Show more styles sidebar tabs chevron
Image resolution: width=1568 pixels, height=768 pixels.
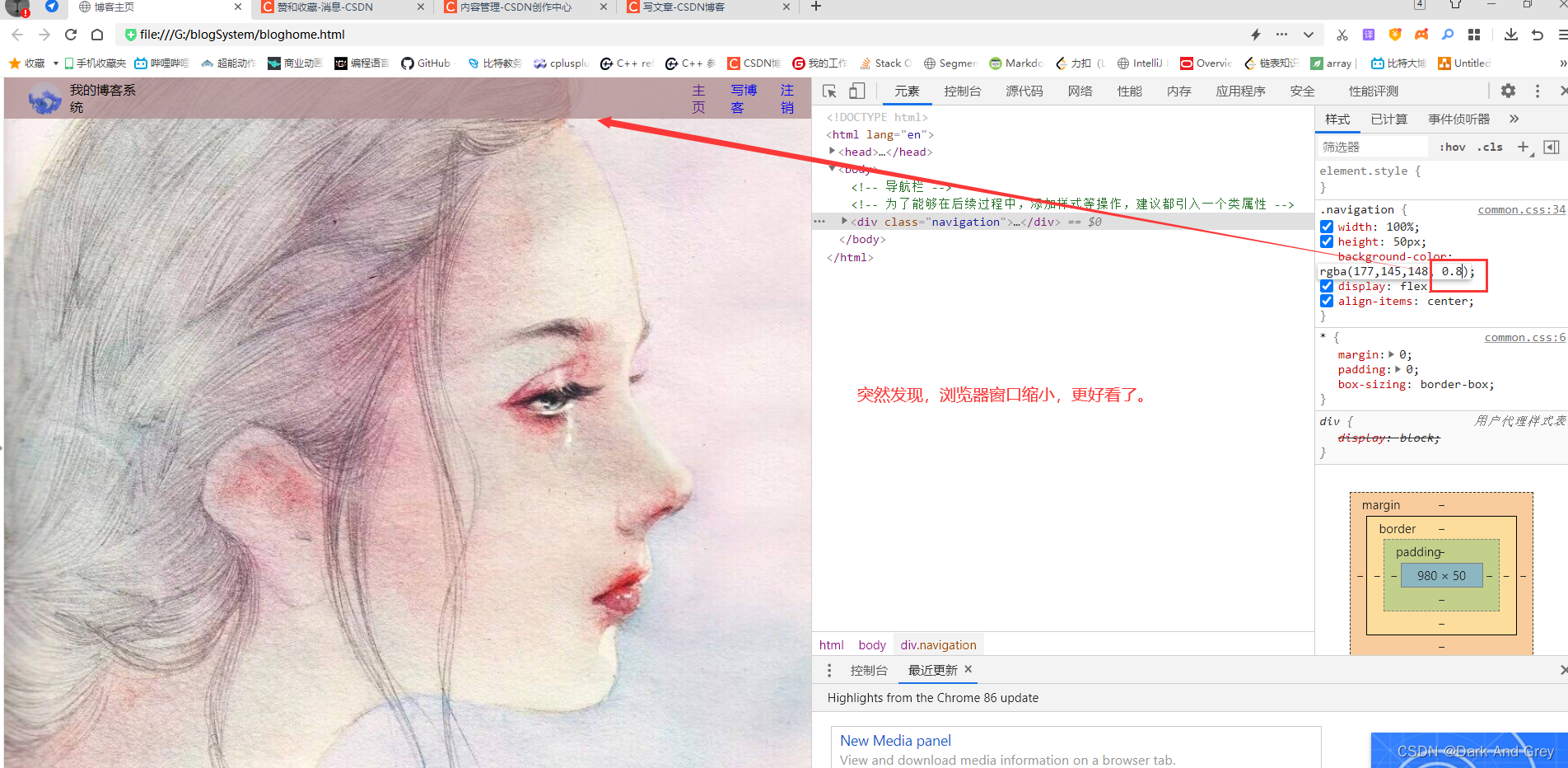click(1514, 119)
